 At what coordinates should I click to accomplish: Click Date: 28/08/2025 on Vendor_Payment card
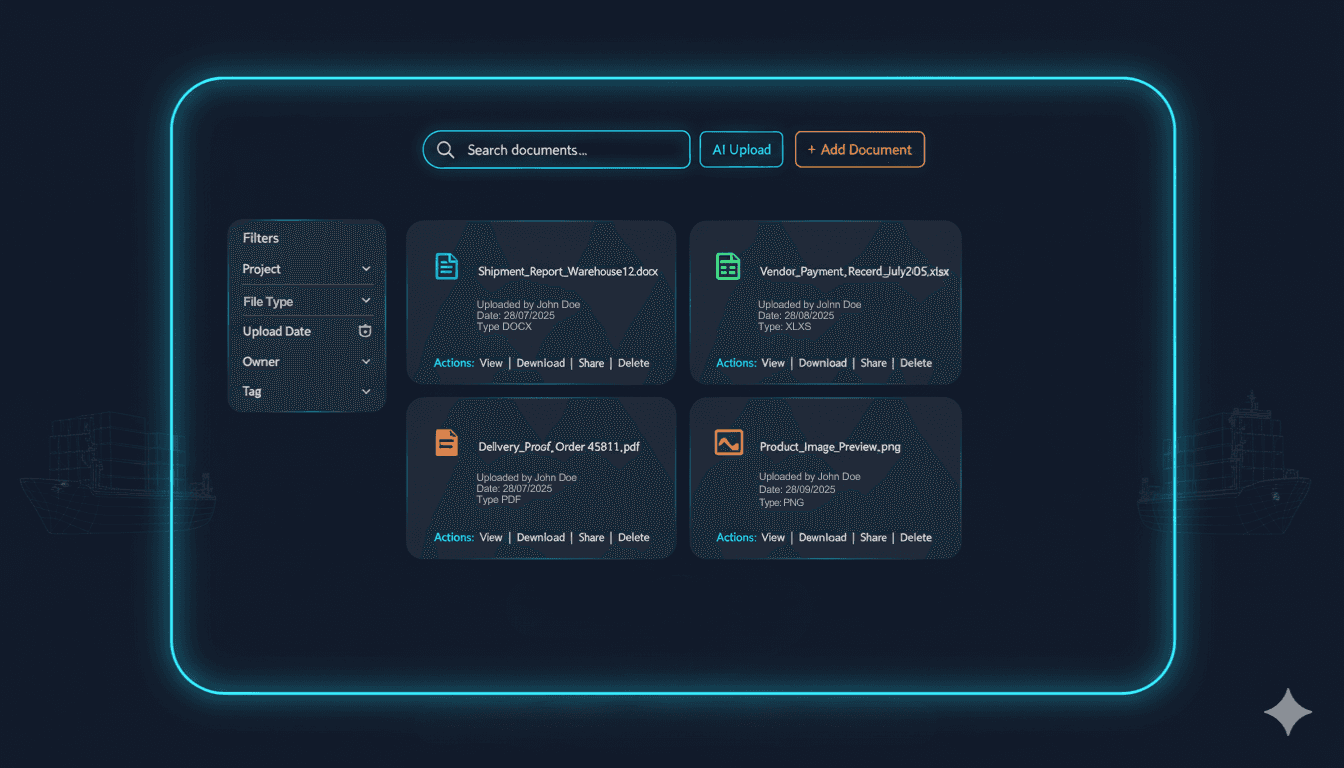(x=797, y=315)
